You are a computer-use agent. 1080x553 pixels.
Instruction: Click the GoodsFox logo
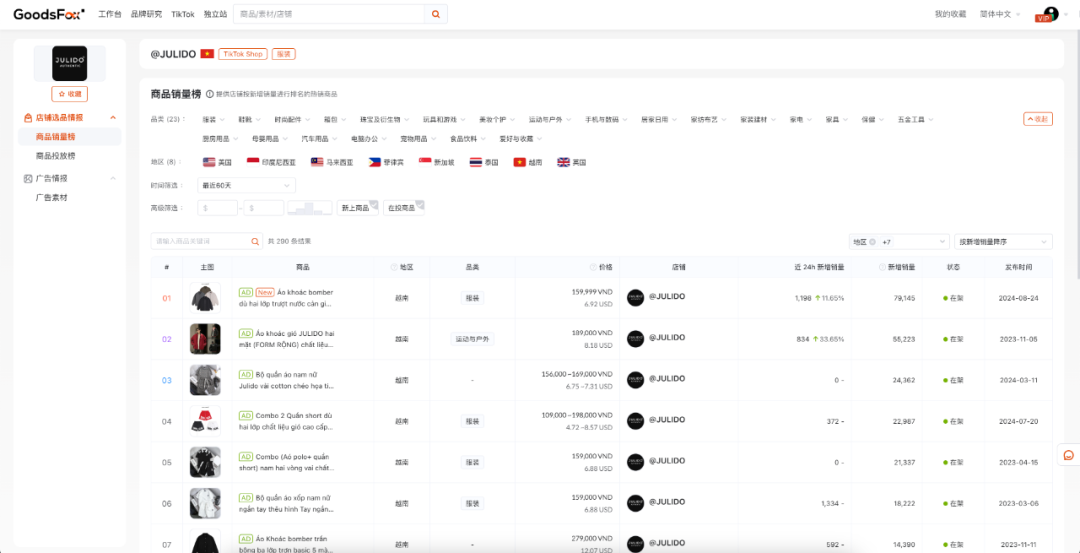click(49, 14)
